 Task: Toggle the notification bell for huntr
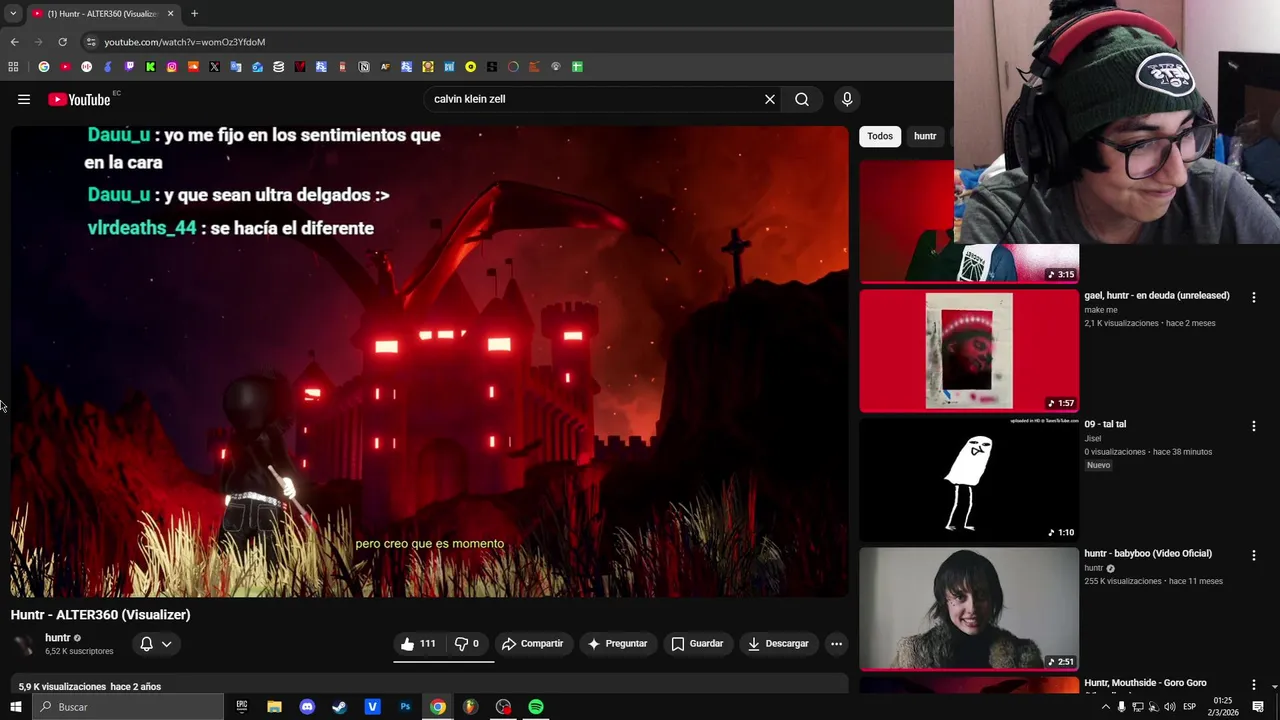tap(146, 644)
